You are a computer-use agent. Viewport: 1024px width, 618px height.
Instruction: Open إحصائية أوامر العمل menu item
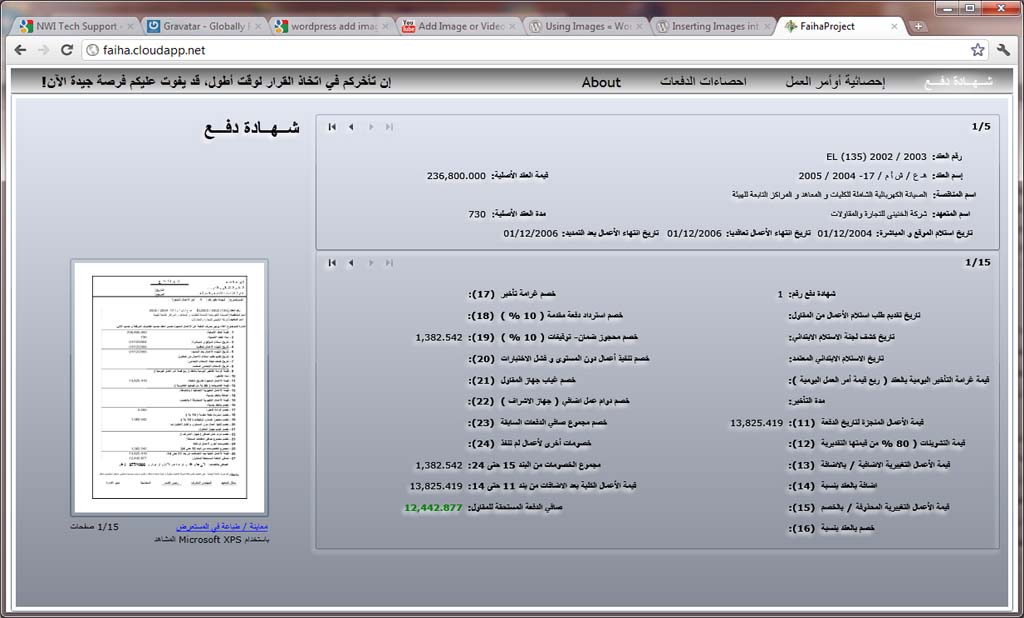point(835,81)
